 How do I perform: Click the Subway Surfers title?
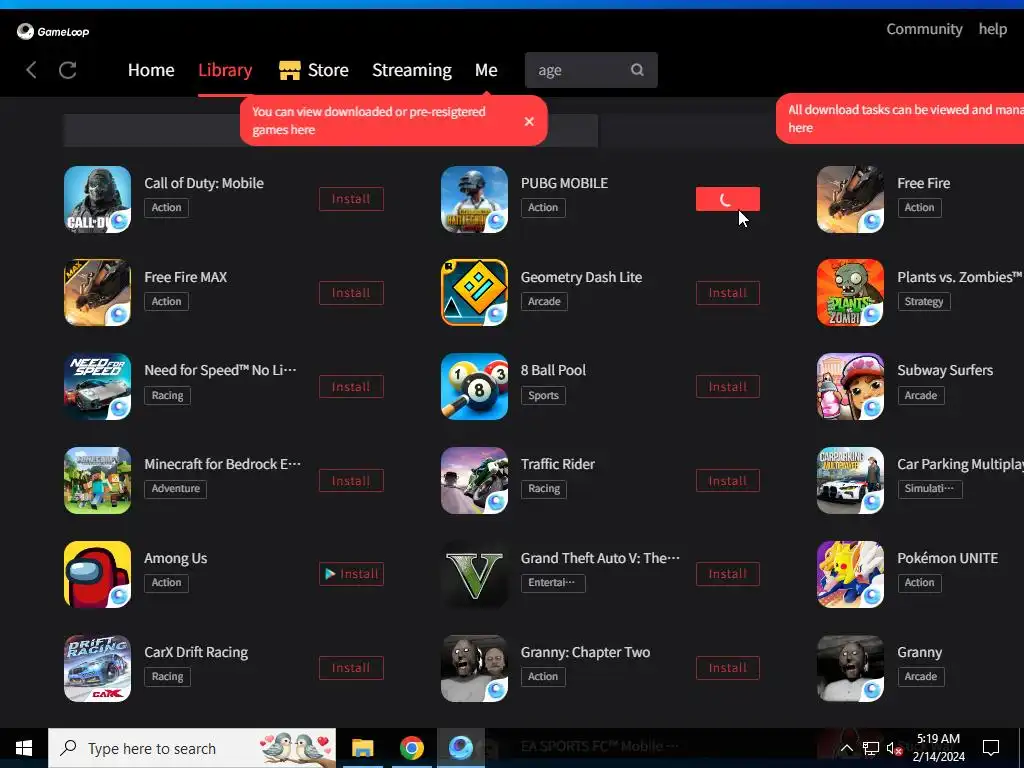coord(945,370)
